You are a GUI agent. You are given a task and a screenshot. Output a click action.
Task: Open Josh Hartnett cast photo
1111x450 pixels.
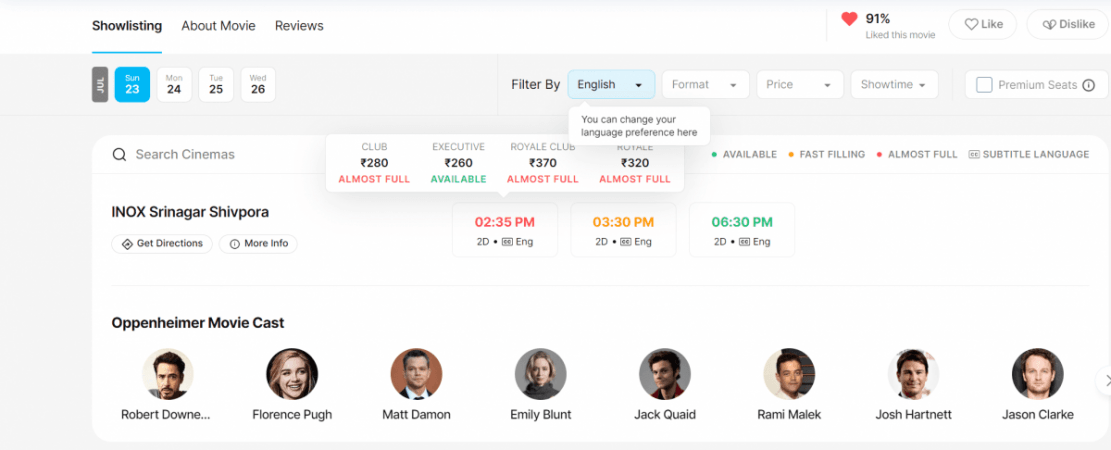click(913, 373)
